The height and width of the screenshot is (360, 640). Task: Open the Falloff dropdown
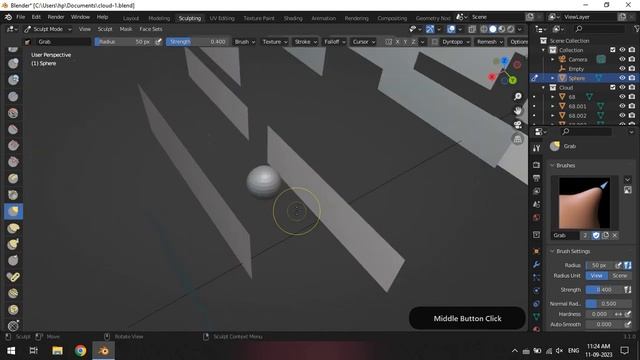pos(334,42)
